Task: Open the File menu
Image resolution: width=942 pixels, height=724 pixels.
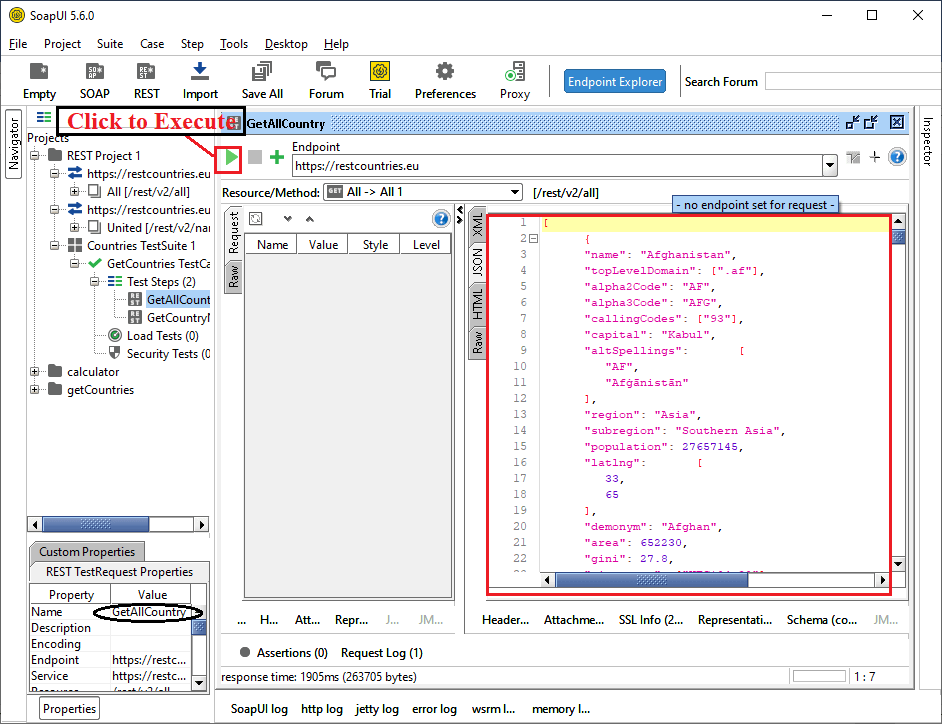Action: pyautogui.click(x=18, y=44)
